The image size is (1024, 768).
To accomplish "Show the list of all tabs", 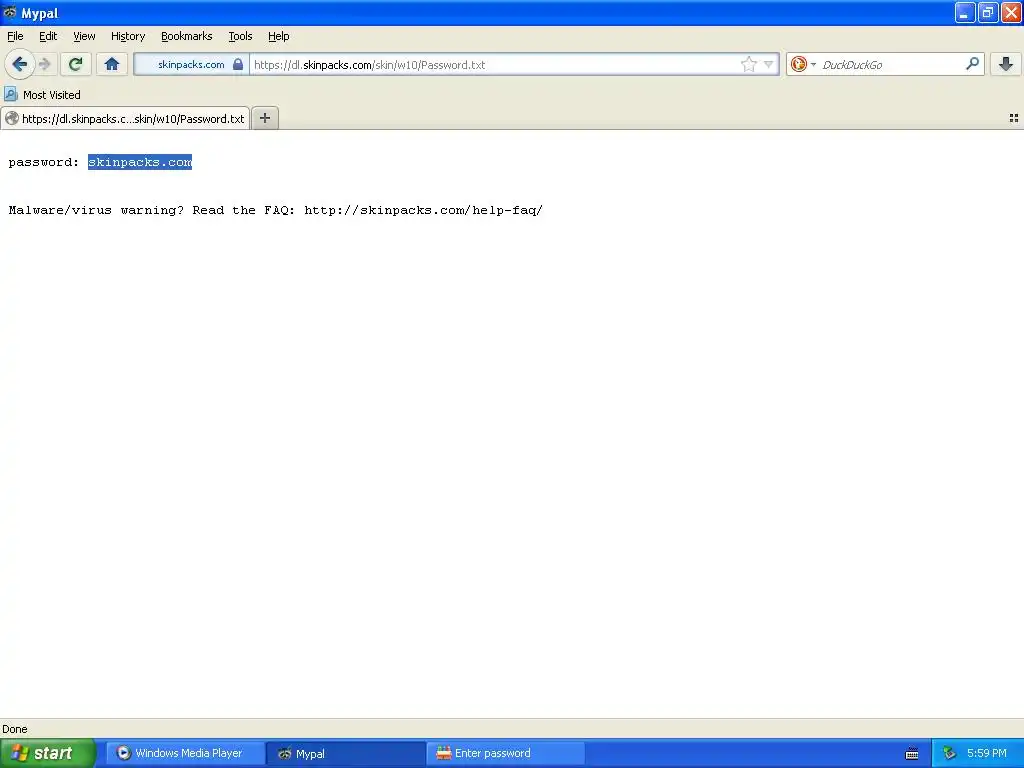I will 1014,118.
